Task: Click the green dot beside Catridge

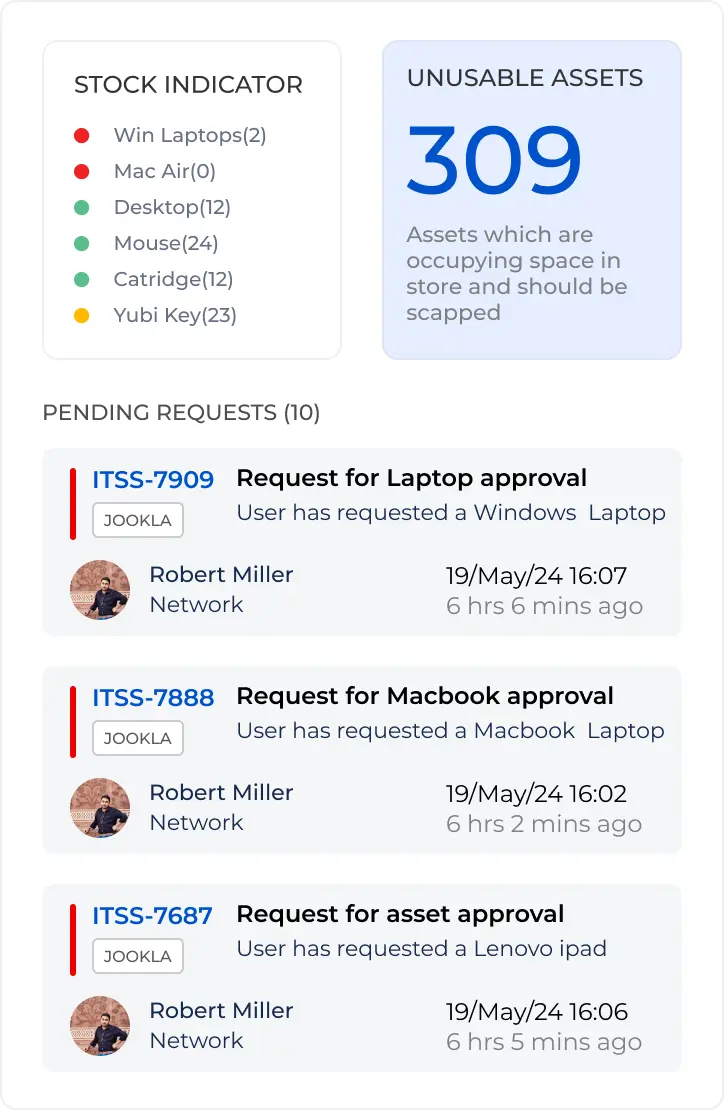Action: click(82, 280)
